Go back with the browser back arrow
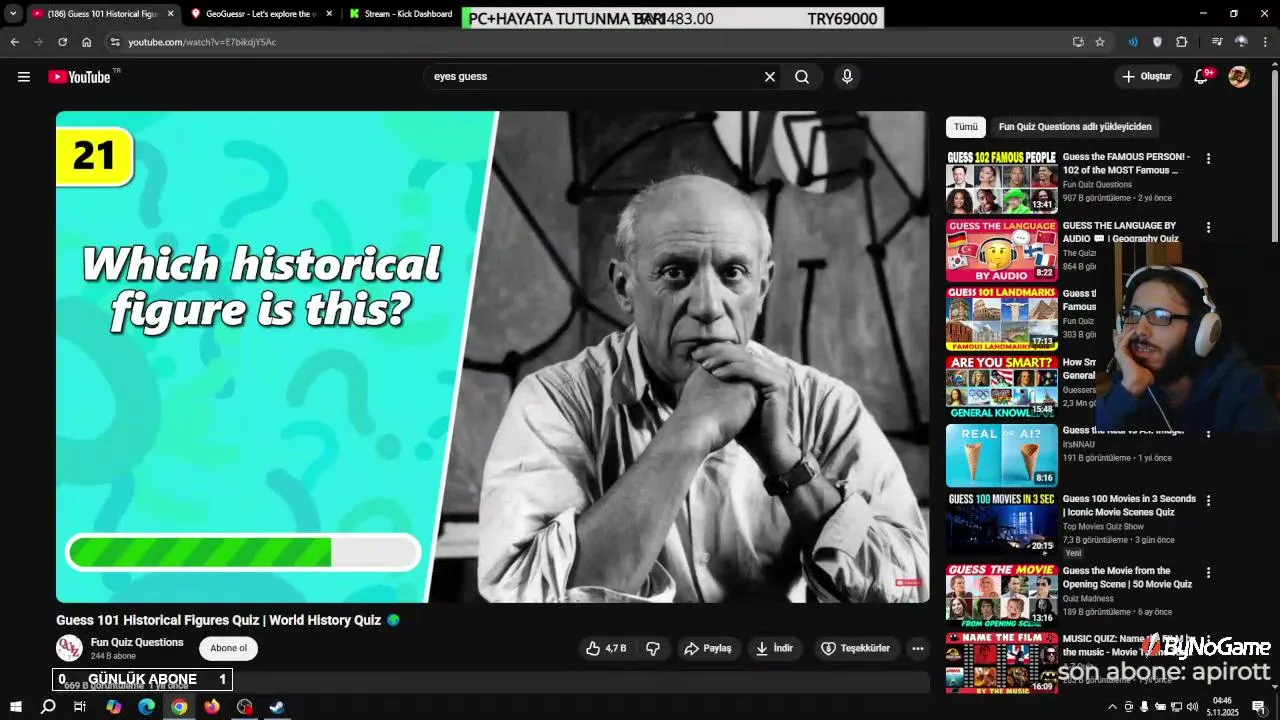 [x=14, y=42]
